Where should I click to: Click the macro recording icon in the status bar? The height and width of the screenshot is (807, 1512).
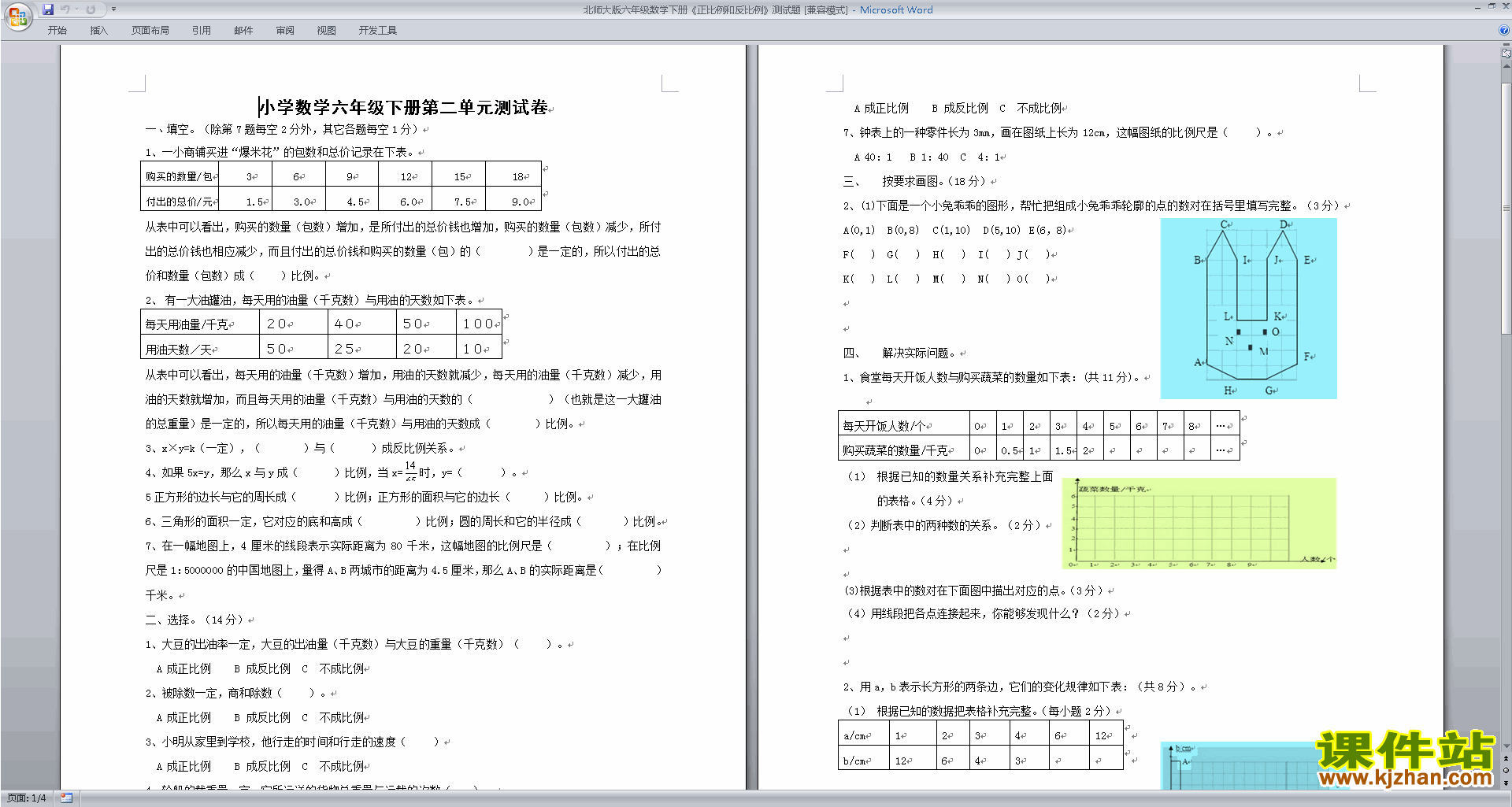pos(66,798)
